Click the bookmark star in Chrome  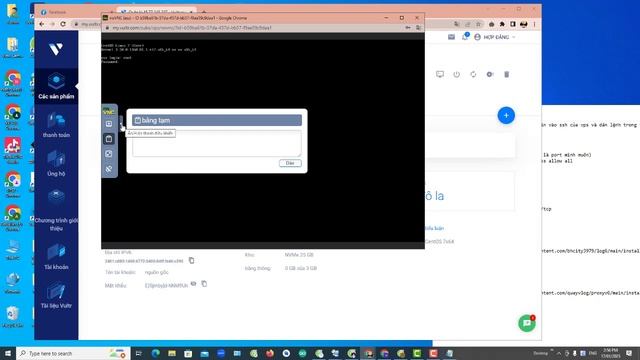click(x=478, y=24)
